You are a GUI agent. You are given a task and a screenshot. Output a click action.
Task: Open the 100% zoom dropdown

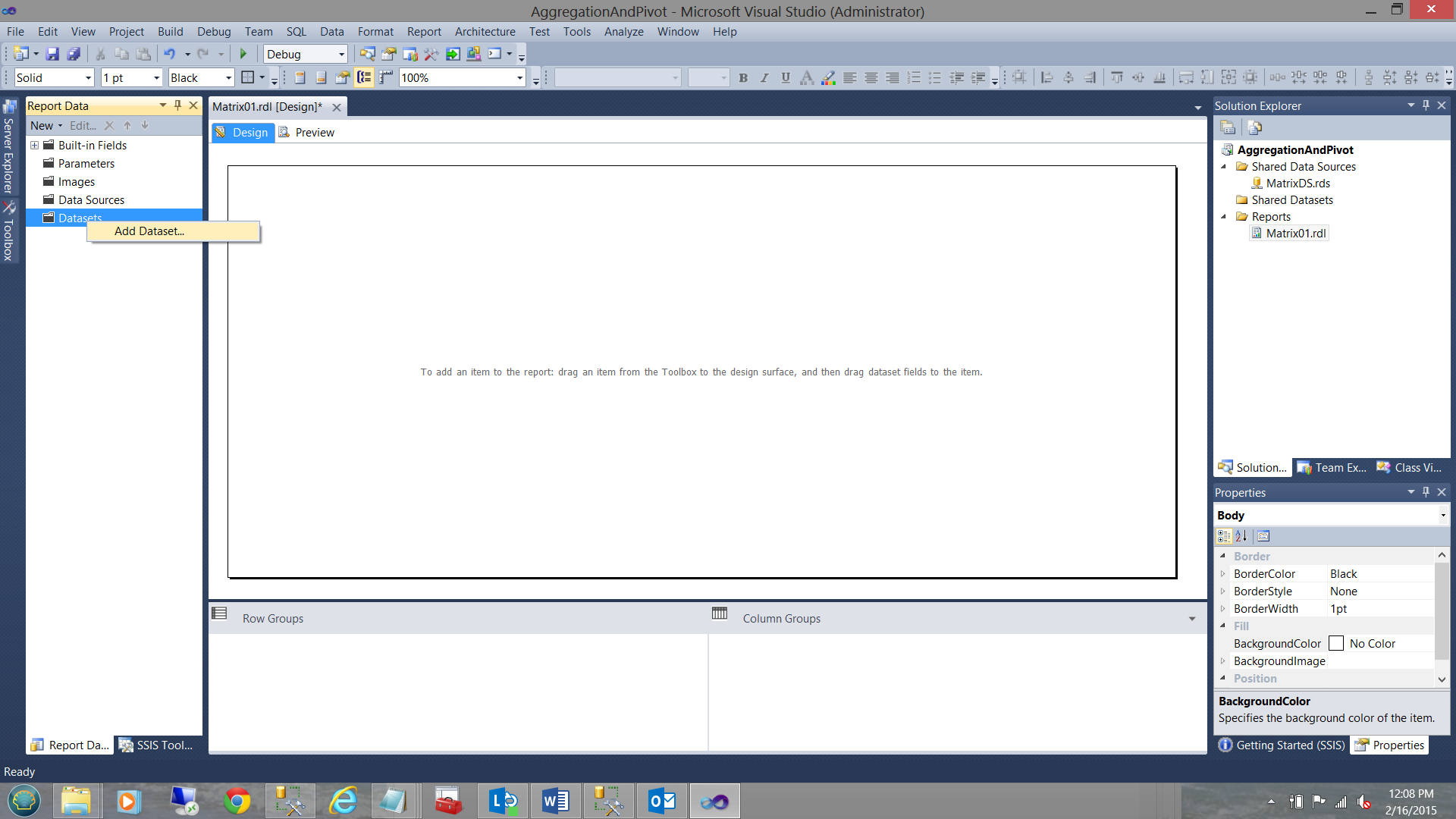[x=519, y=77]
